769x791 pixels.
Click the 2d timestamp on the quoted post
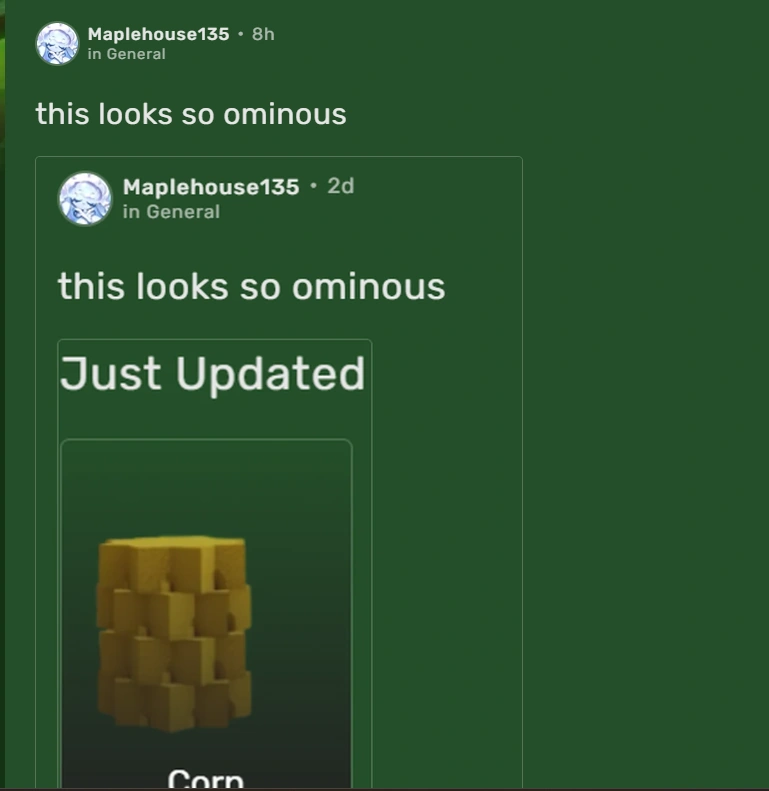pos(341,186)
